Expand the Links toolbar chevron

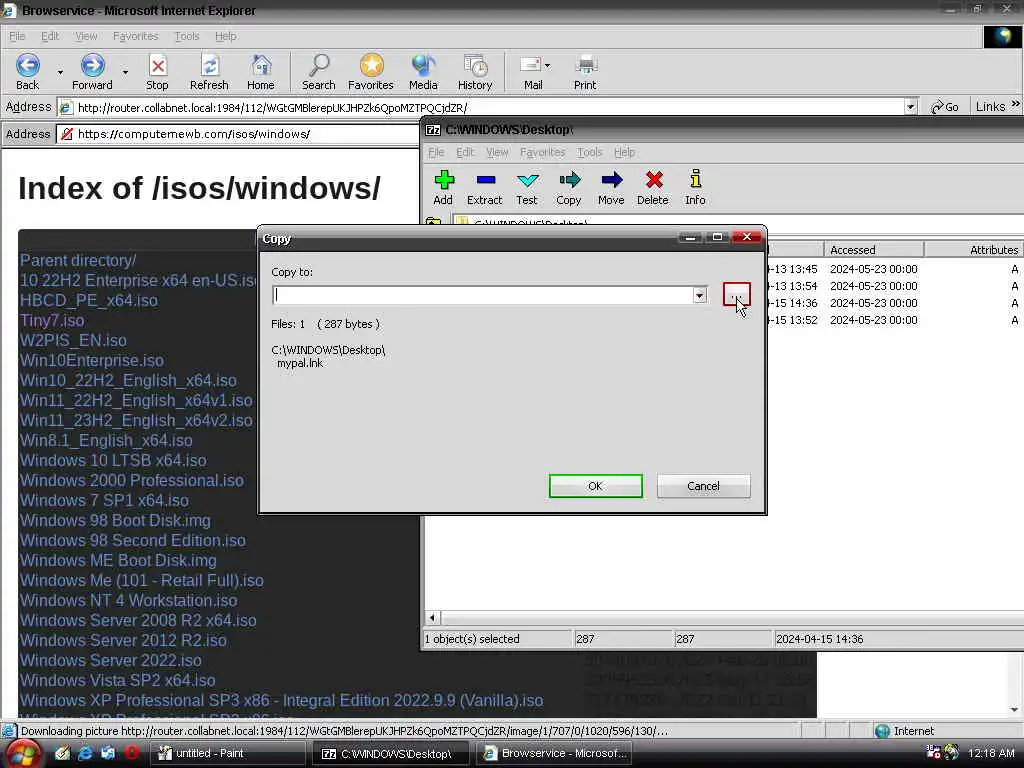click(1016, 104)
